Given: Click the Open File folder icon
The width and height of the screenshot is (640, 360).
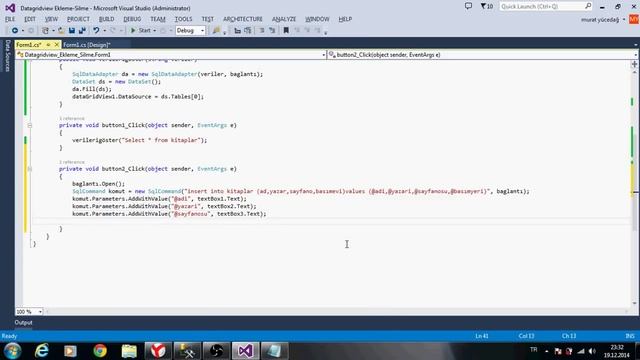Looking at the screenshot, I should click(x=61, y=31).
